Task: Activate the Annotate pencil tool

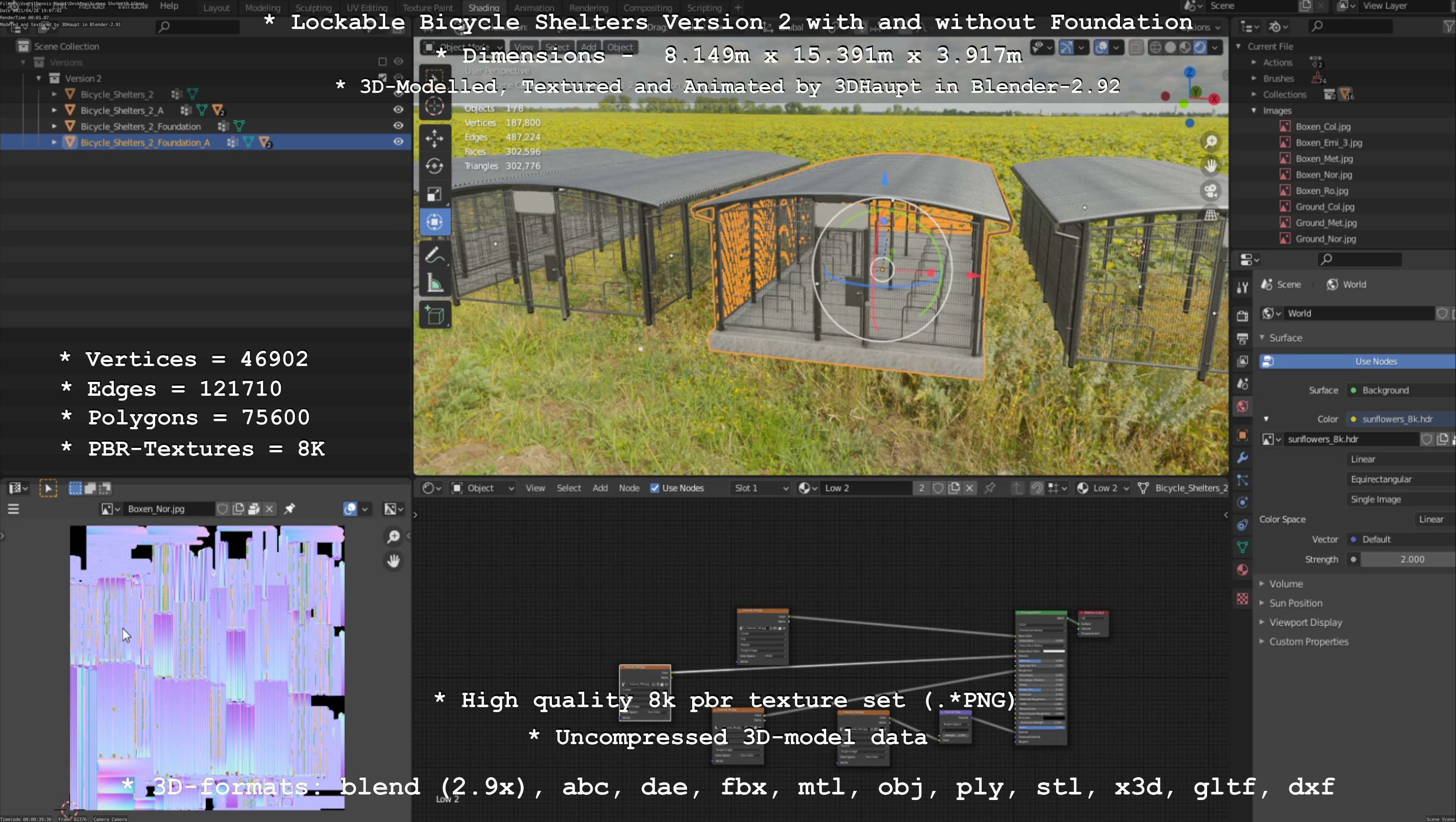Action: (434, 256)
